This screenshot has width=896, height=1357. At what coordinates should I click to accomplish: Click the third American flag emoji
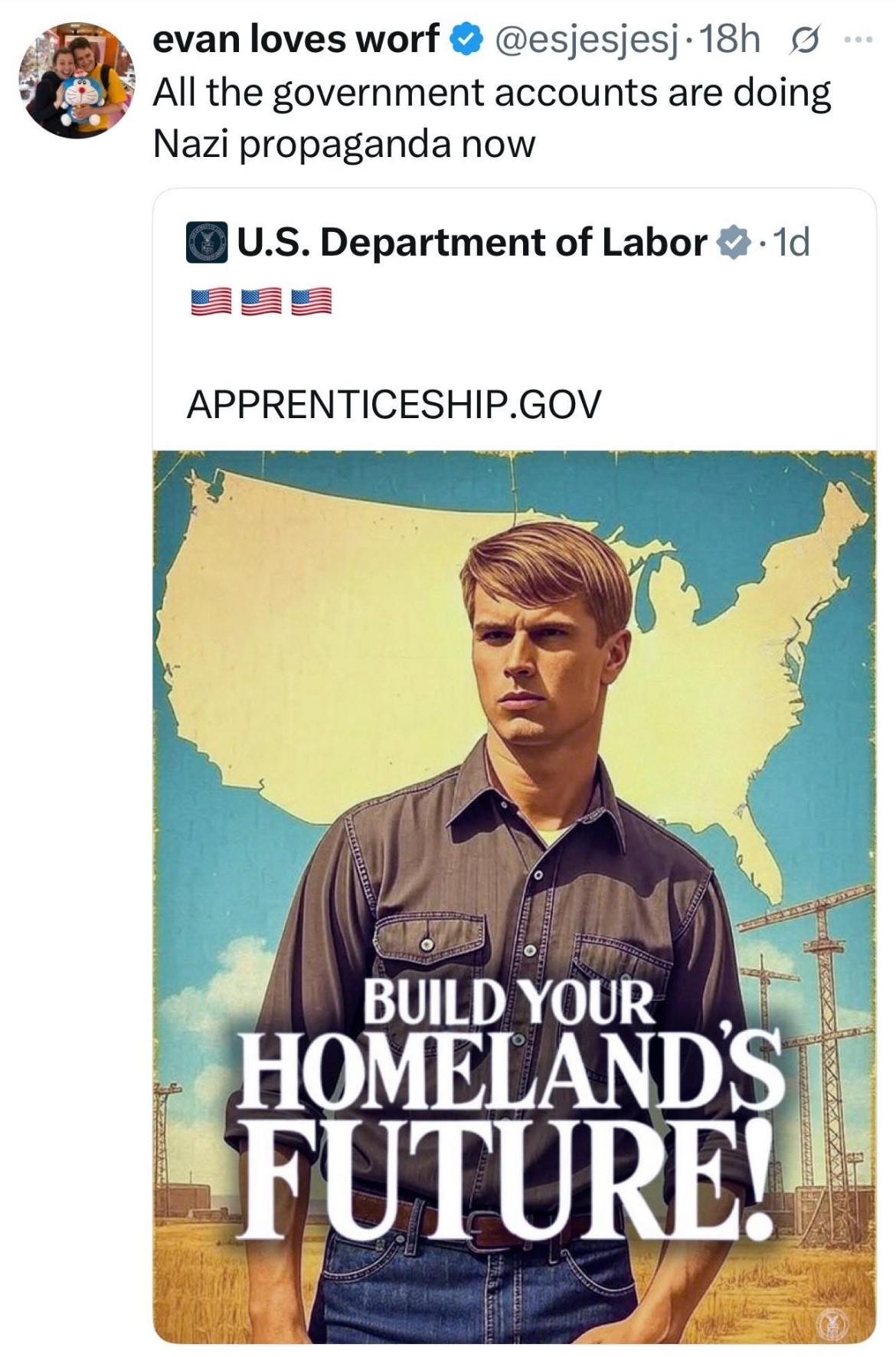point(311,301)
